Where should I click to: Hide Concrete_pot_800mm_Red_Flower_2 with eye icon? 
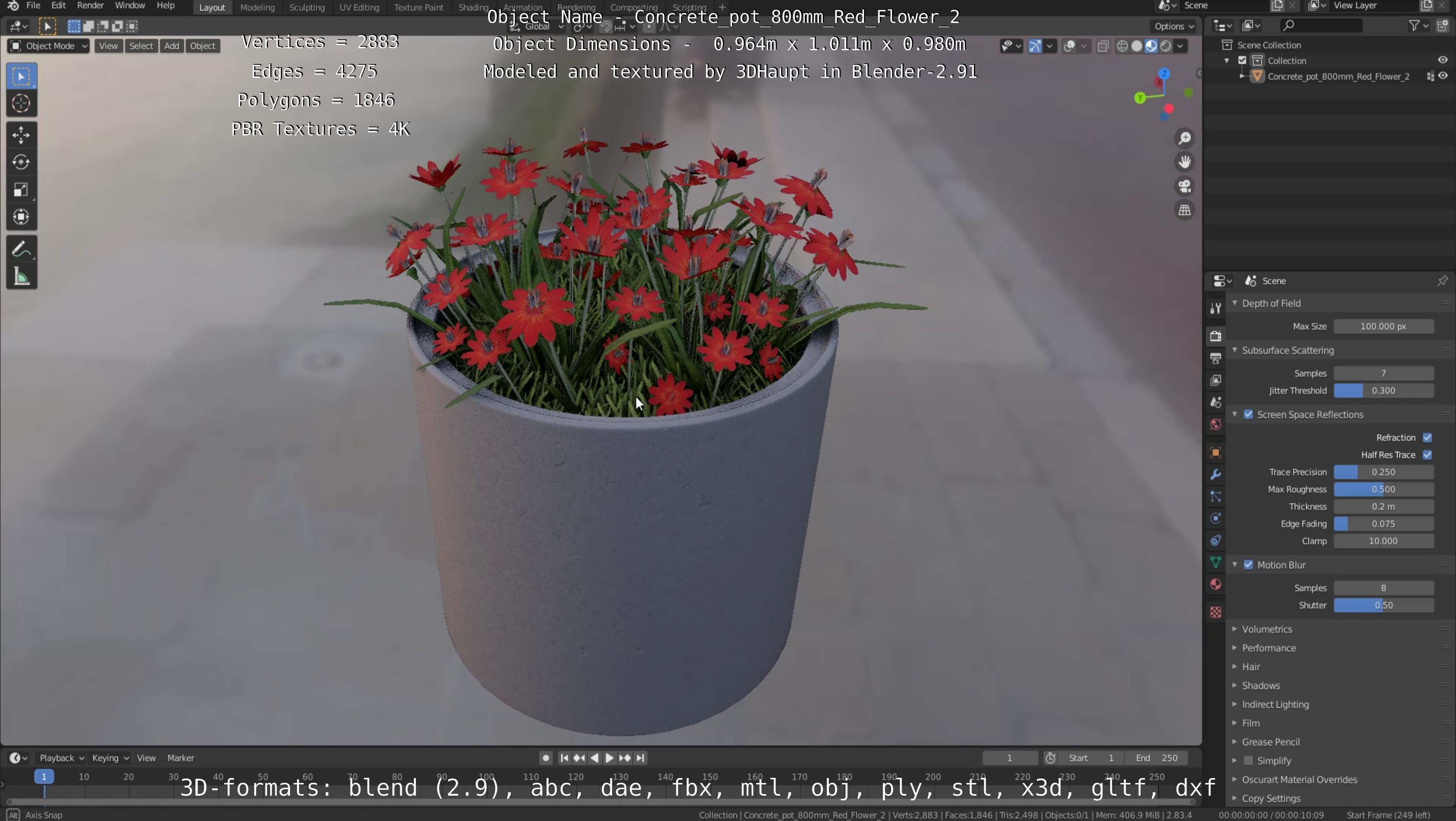point(1442,76)
